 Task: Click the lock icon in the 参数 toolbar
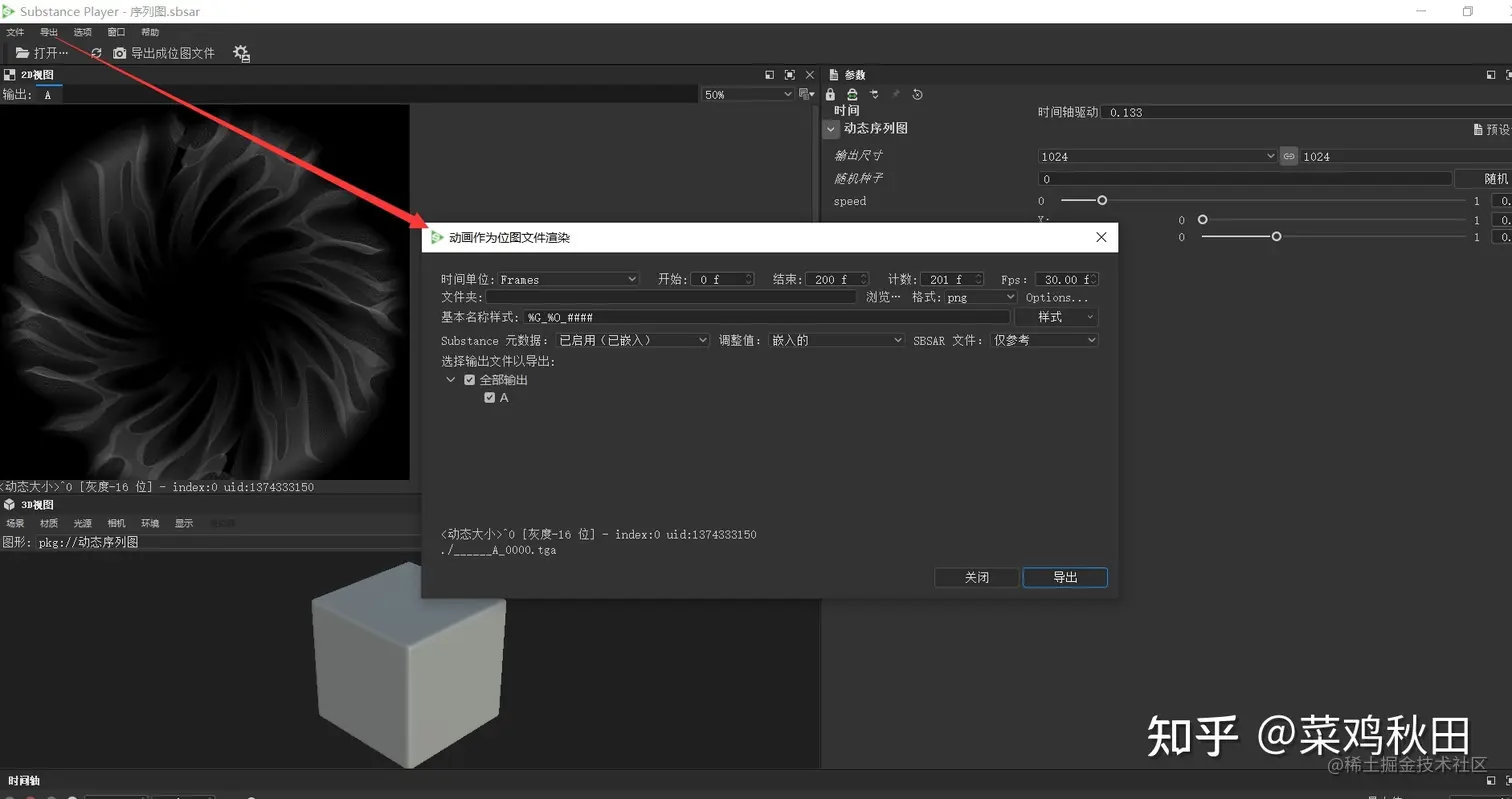pyautogui.click(x=830, y=95)
